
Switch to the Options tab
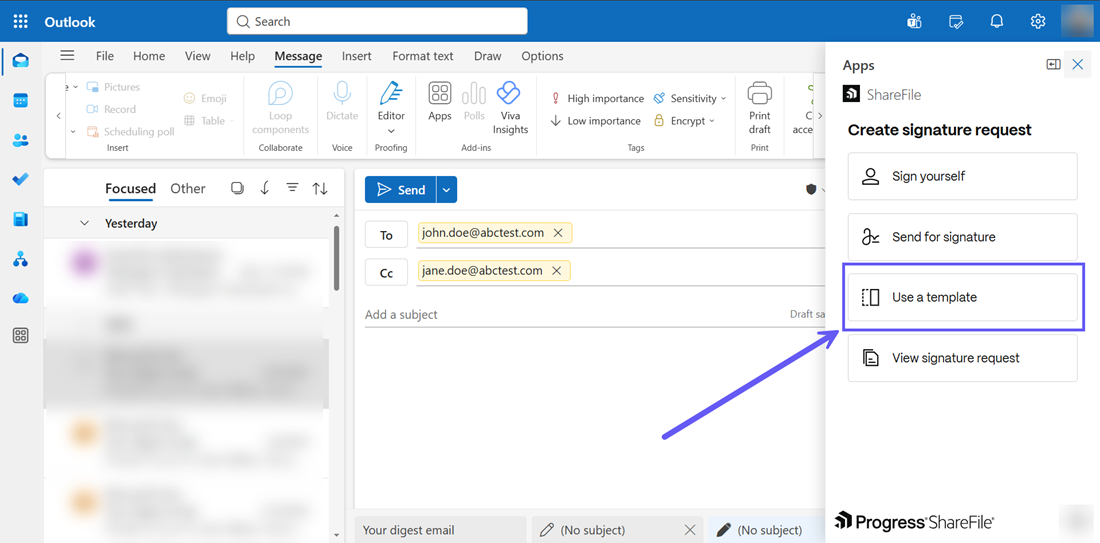pos(542,56)
